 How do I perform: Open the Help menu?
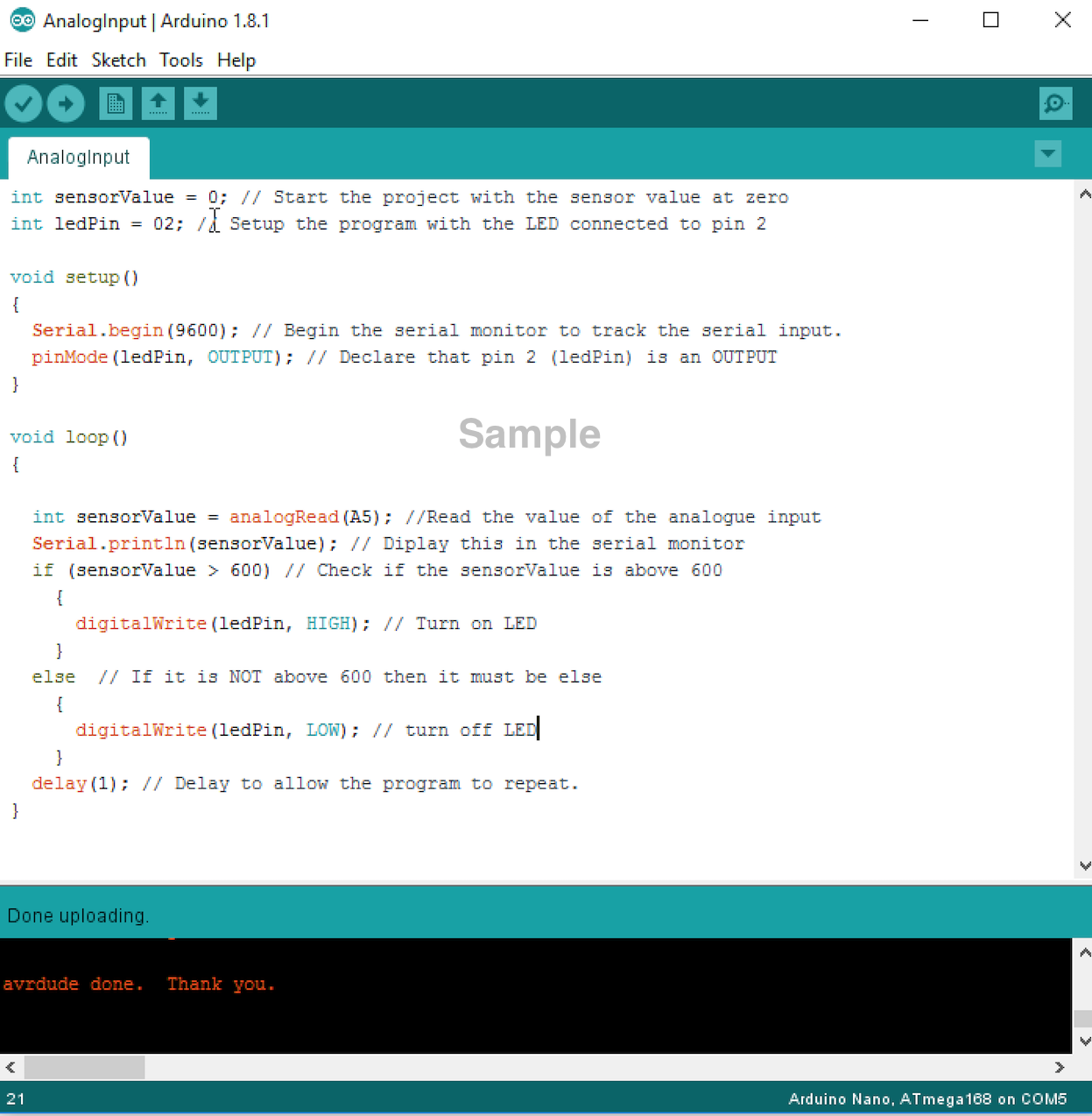236,60
